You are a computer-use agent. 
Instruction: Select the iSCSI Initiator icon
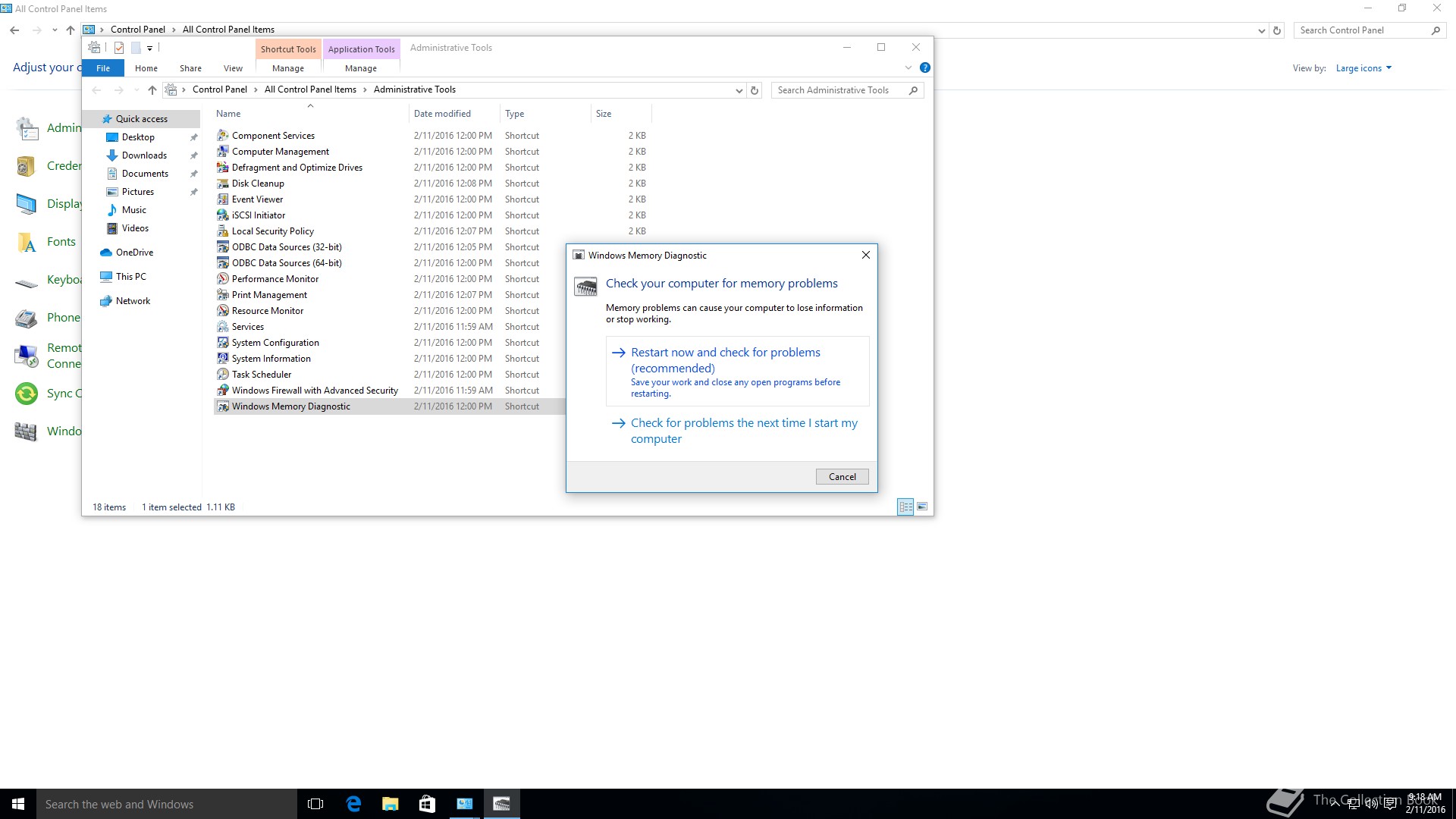pos(222,215)
